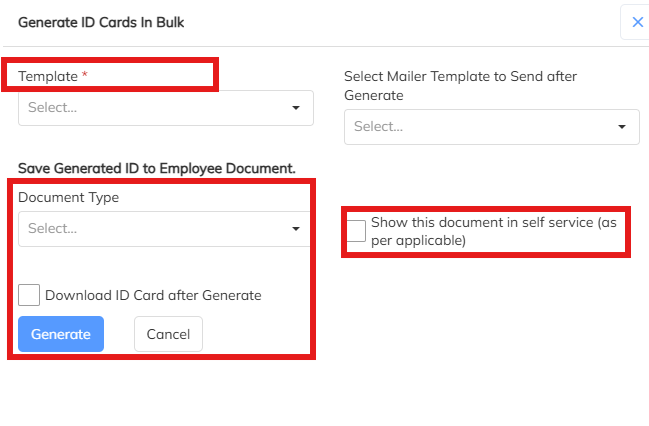649x426 pixels.
Task: Click the Cancel button
Action: pos(168,334)
